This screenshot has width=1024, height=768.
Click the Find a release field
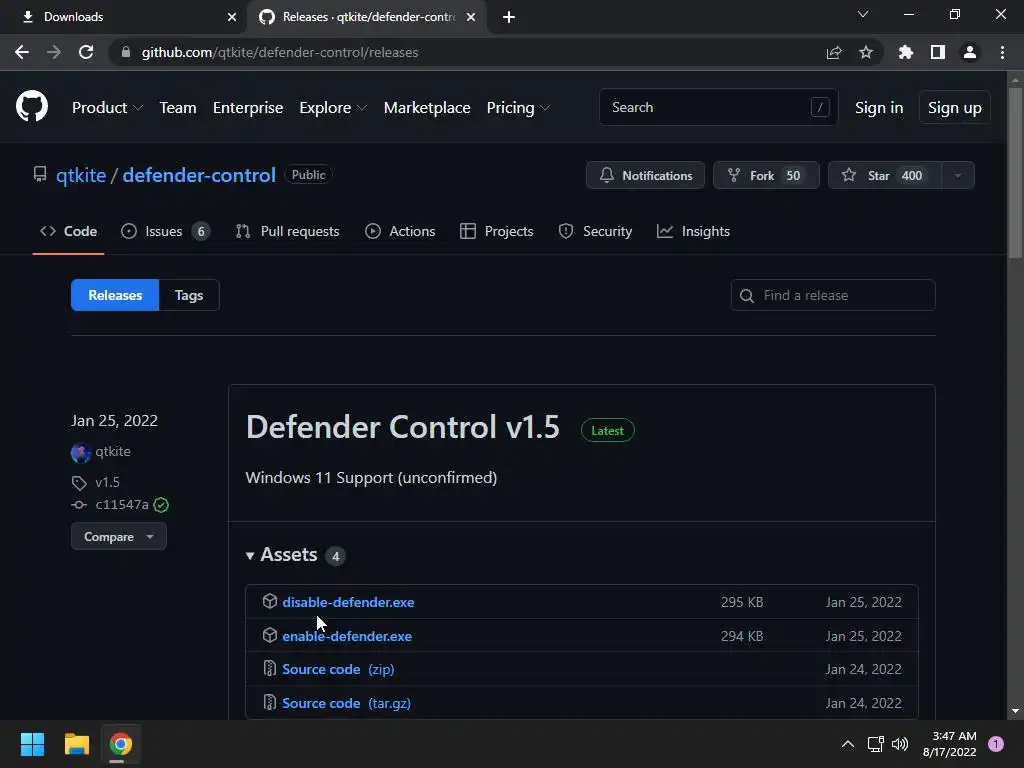[x=833, y=295]
